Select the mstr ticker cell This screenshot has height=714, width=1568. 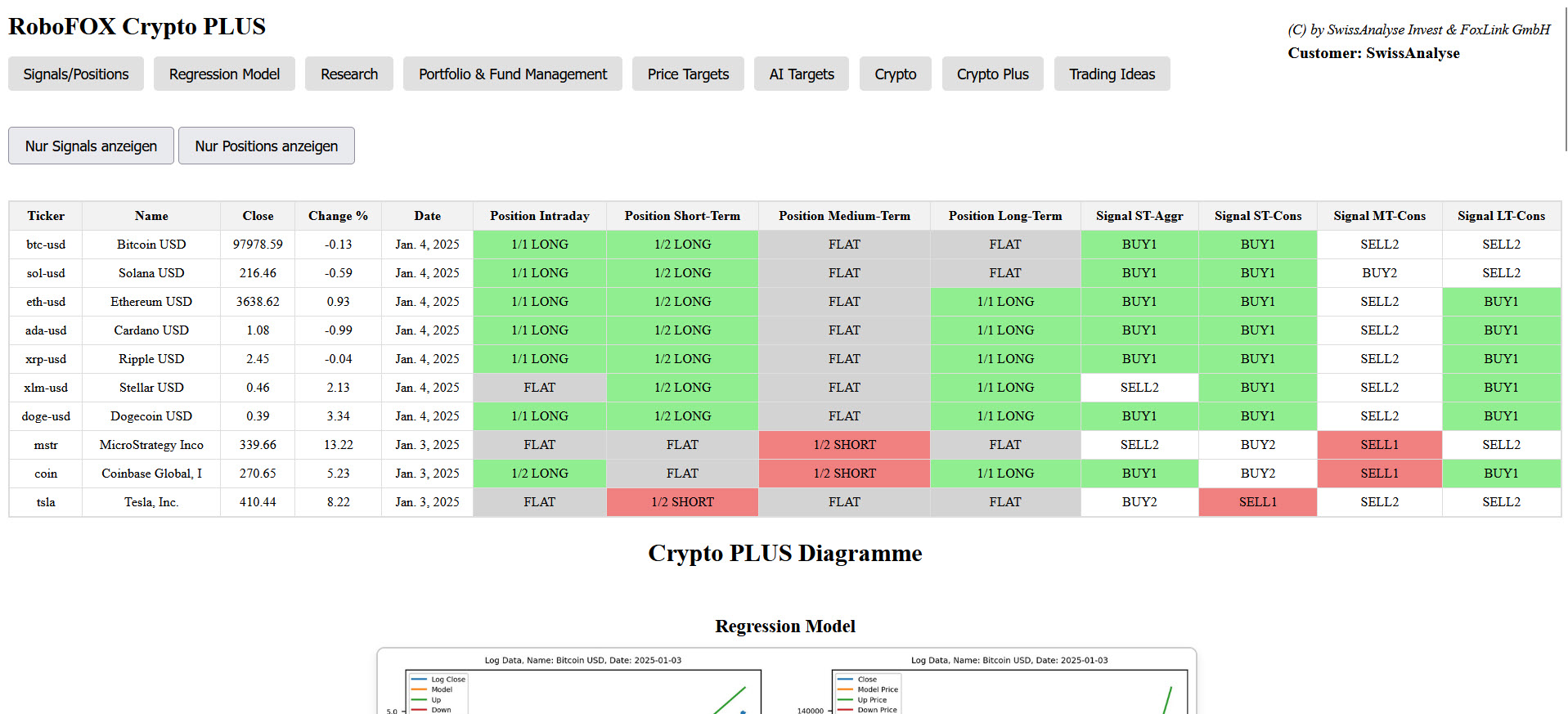tap(46, 445)
